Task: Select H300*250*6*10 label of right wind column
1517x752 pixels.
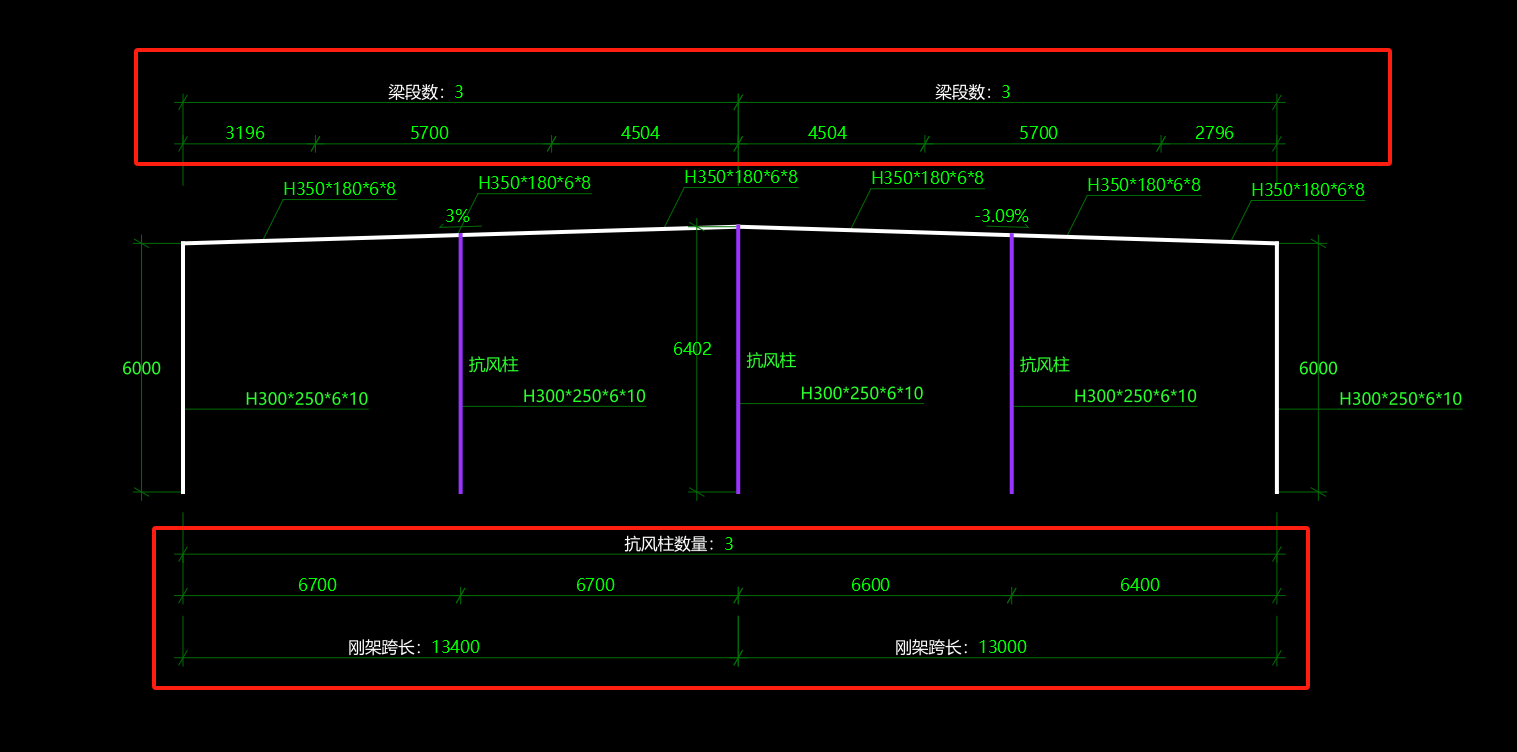Action: point(1135,396)
